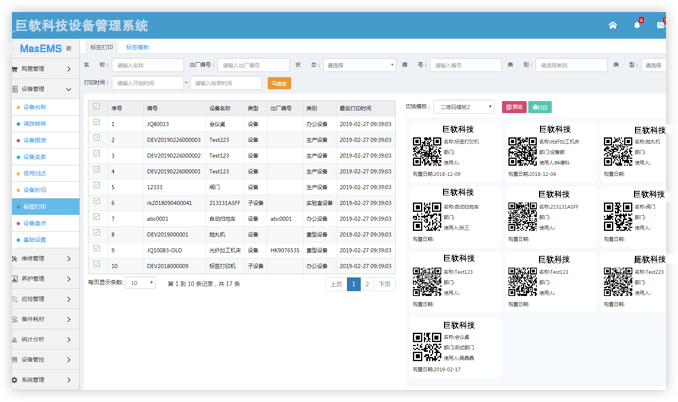Uncheck the row for DEV20190226000003
This screenshot has height=402, width=678.
tap(96, 138)
